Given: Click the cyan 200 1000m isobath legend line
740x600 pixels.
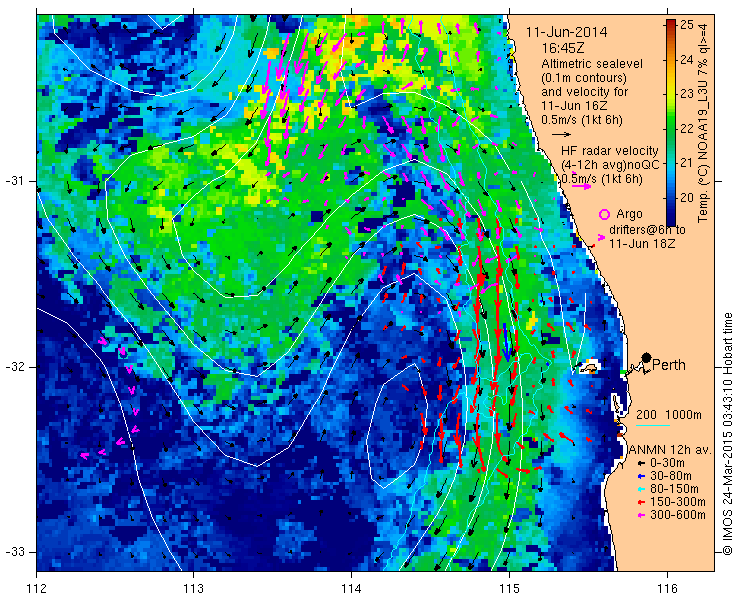Looking at the screenshot, I should coord(653,426).
